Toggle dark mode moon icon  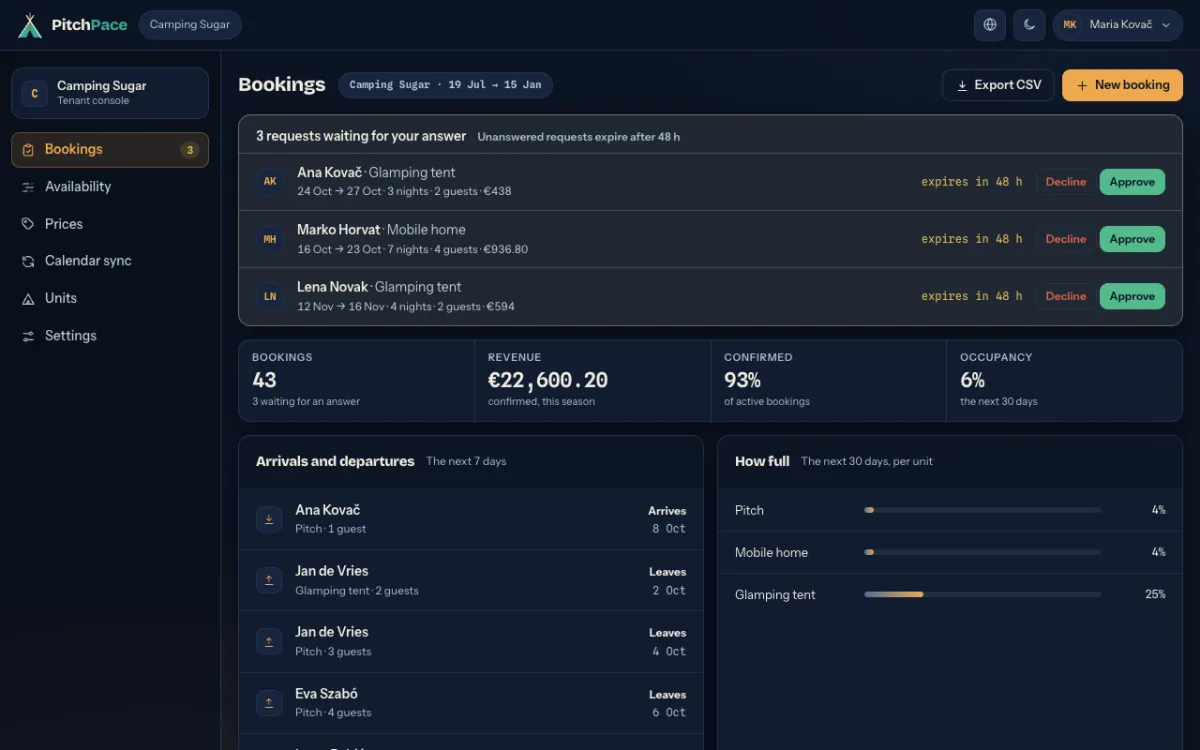1029,25
